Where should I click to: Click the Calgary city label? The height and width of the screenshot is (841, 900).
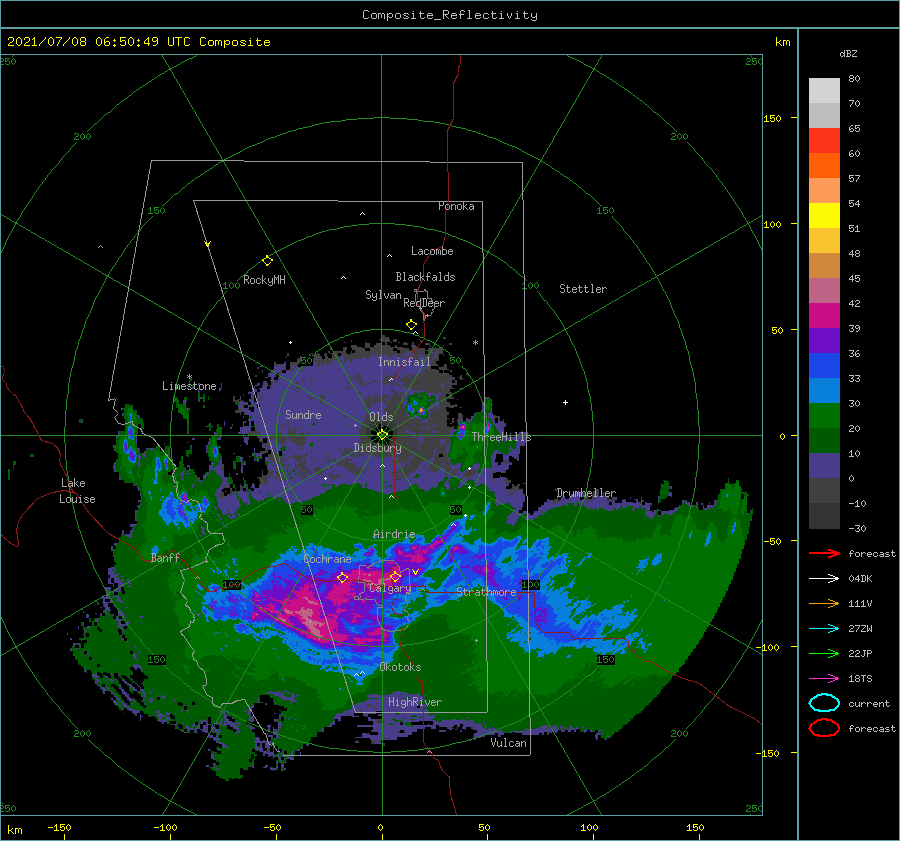[390, 588]
